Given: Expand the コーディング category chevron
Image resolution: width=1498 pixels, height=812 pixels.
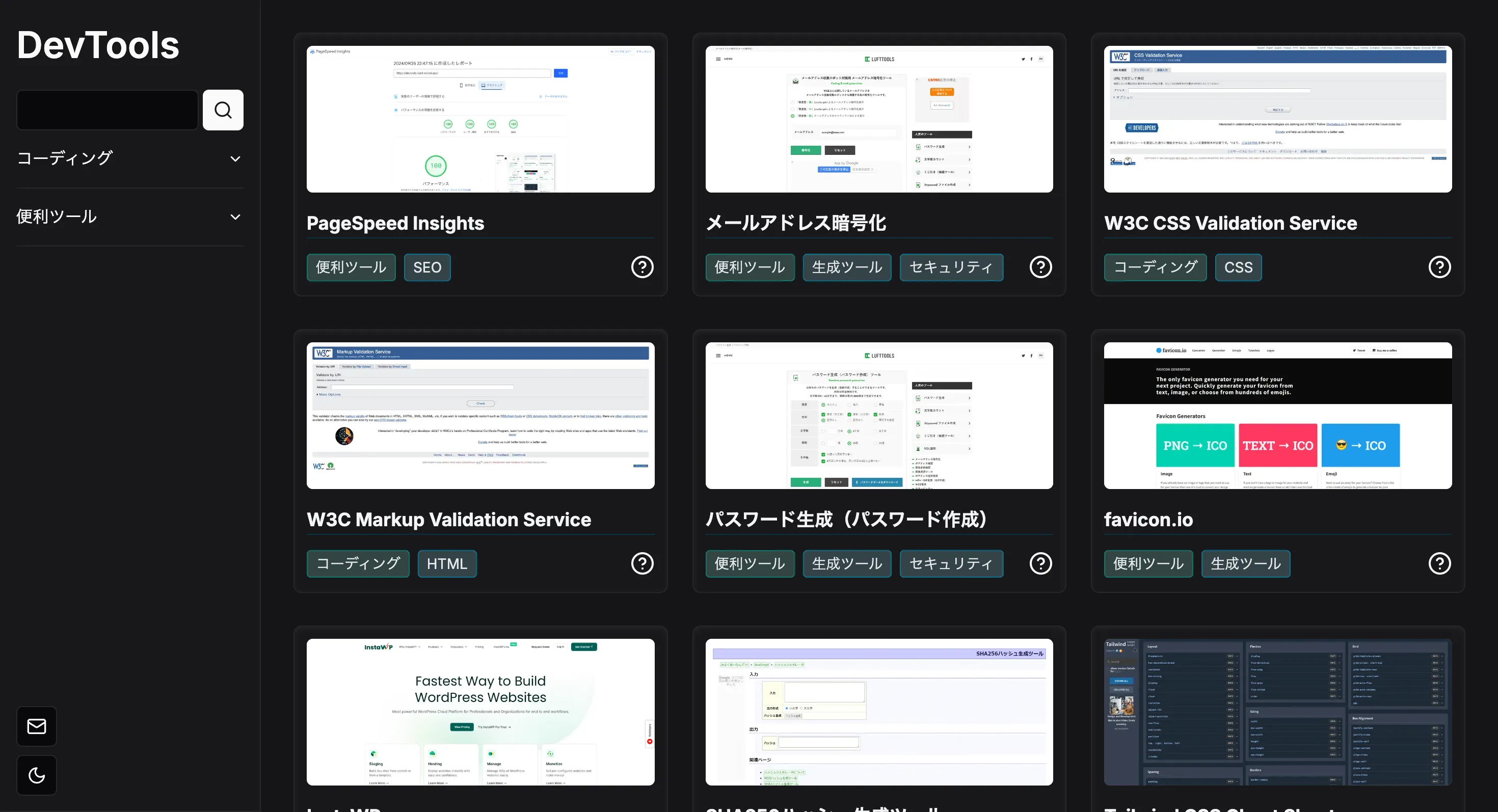Looking at the screenshot, I should coord(235,158).
